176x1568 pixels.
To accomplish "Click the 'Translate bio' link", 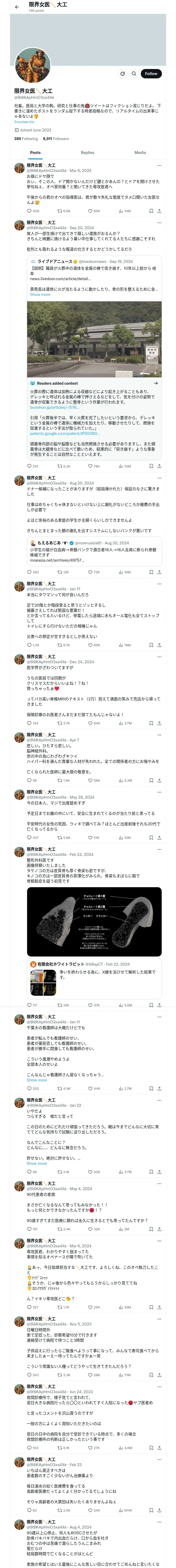I will click(x=24, y=122).
